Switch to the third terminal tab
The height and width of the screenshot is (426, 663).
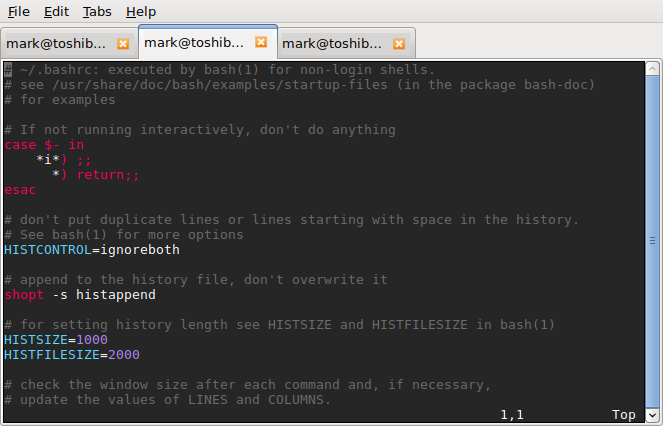click(x=332, y=44)
